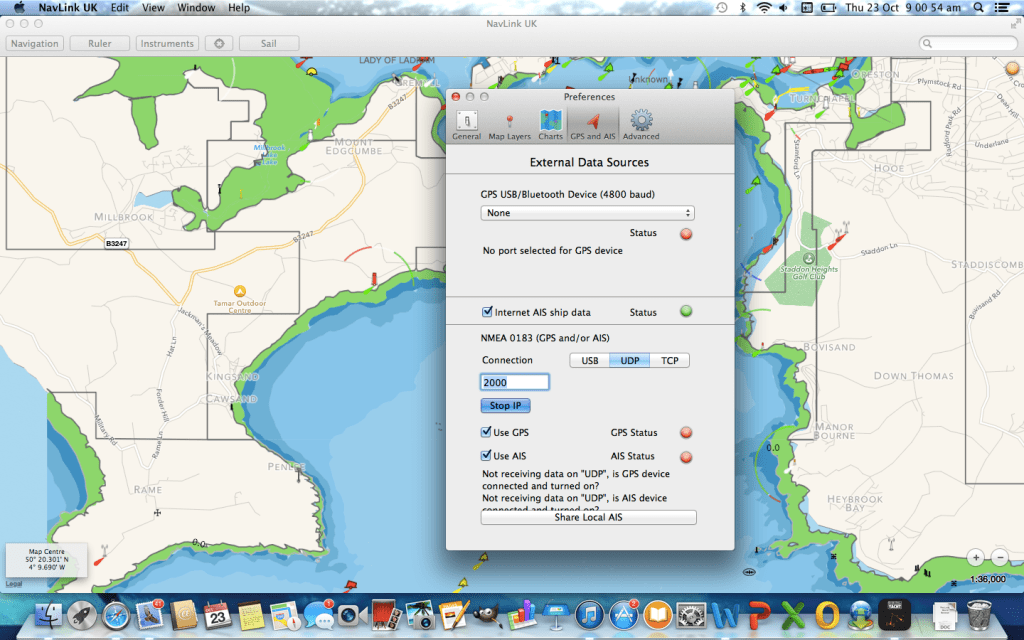Image resolution: width=1024 pixels, height=640 pixels.
Task: Open the Advanced gear preferences pane
Action: coord(641,124)
